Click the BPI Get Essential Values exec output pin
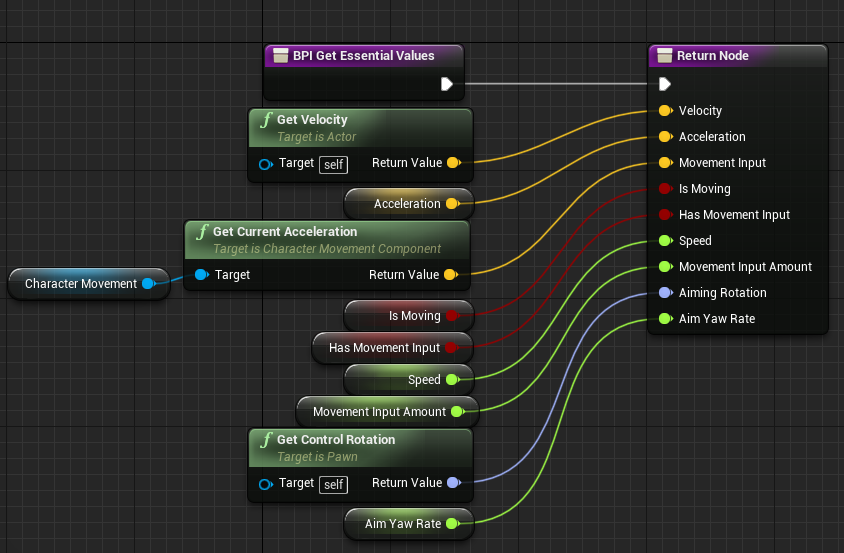Screen dimensions: 844x553 point(447,84)
